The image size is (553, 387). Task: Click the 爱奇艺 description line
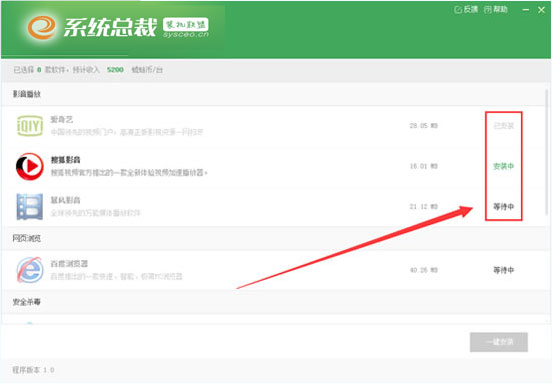point(127,132)
